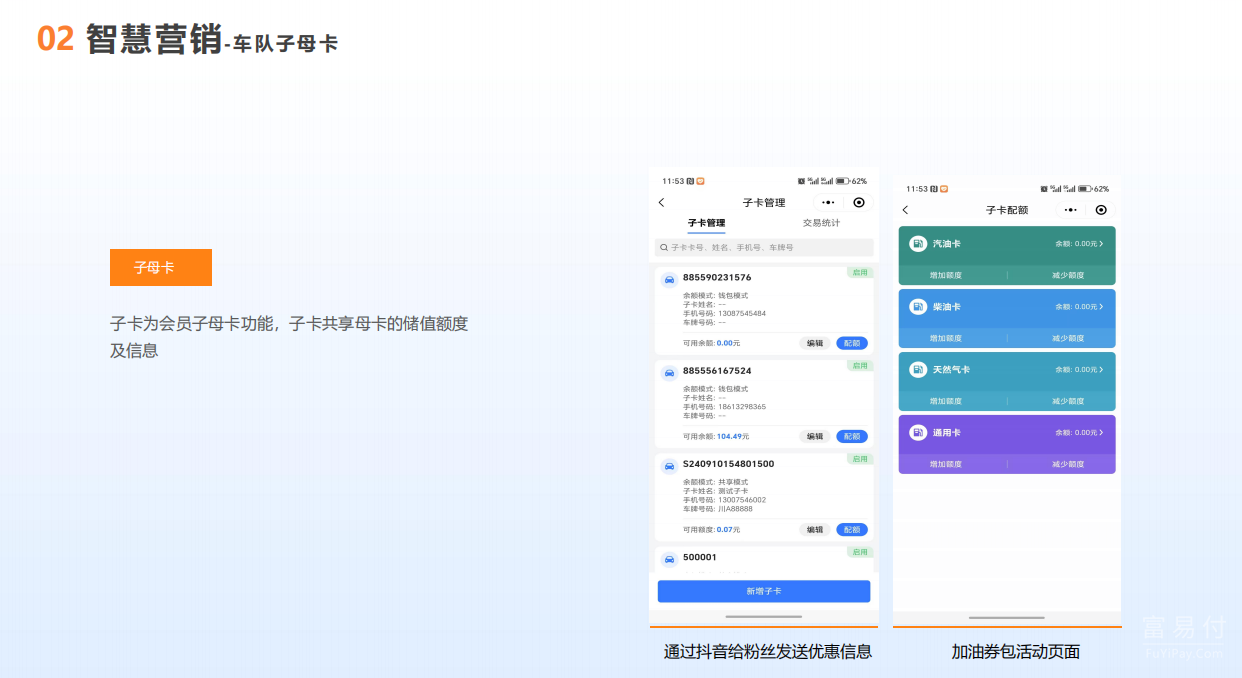Click the fuel pump icon on 柴油卡

point(918,307)
